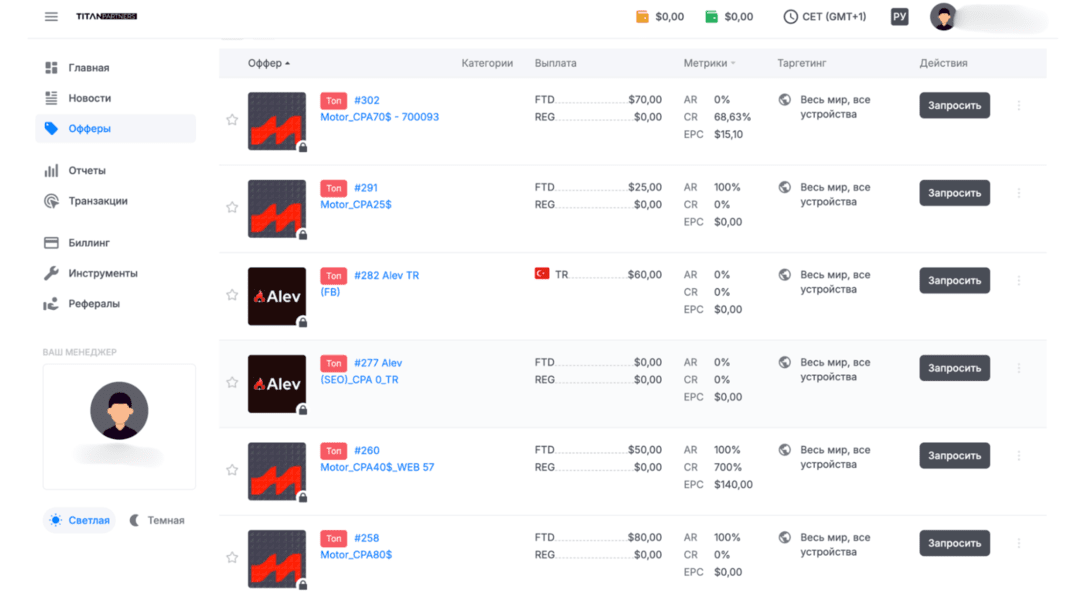Open the user avatar in top right

(945, 16)
